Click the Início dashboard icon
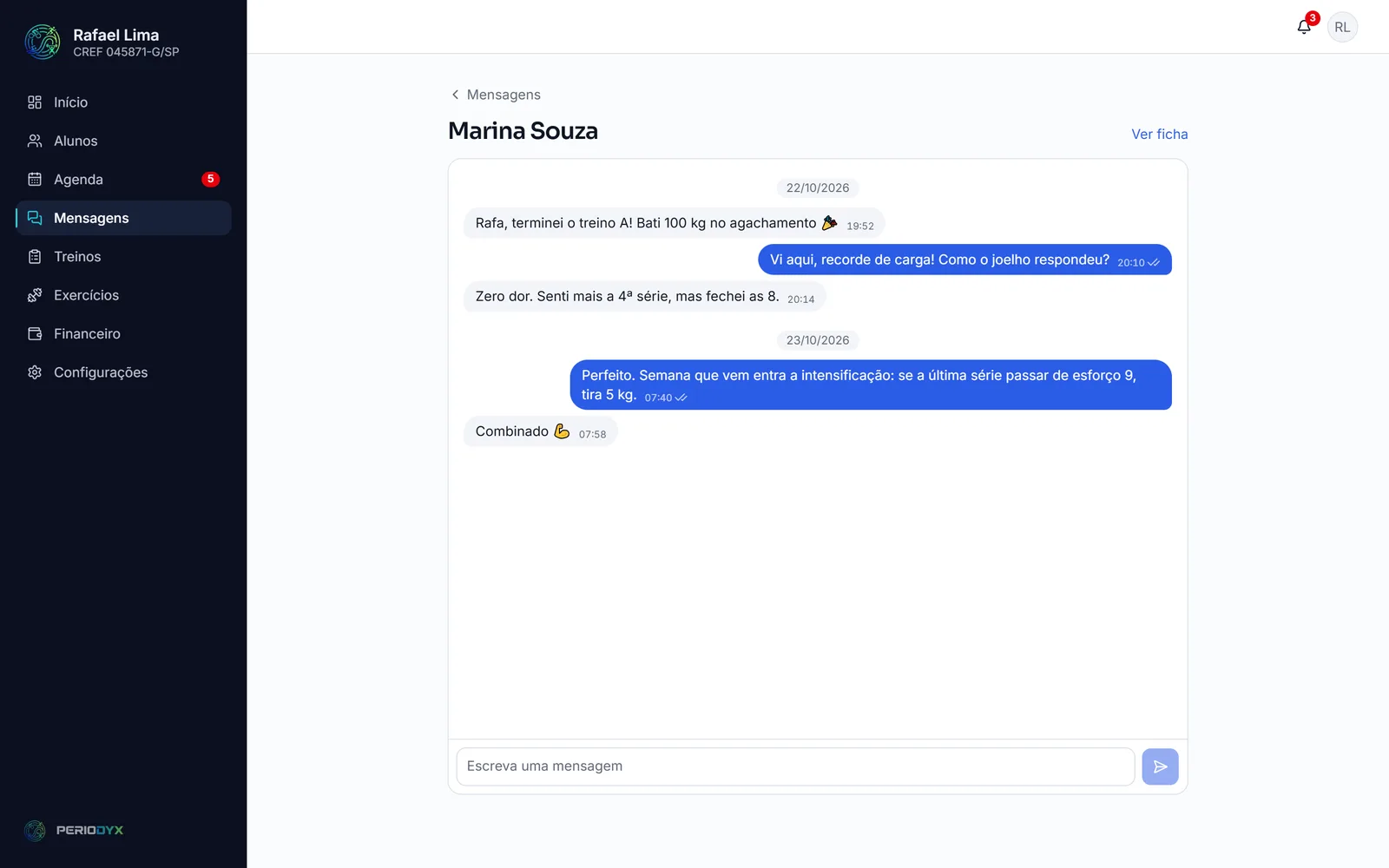1389x868 pixels. (35, 102)
